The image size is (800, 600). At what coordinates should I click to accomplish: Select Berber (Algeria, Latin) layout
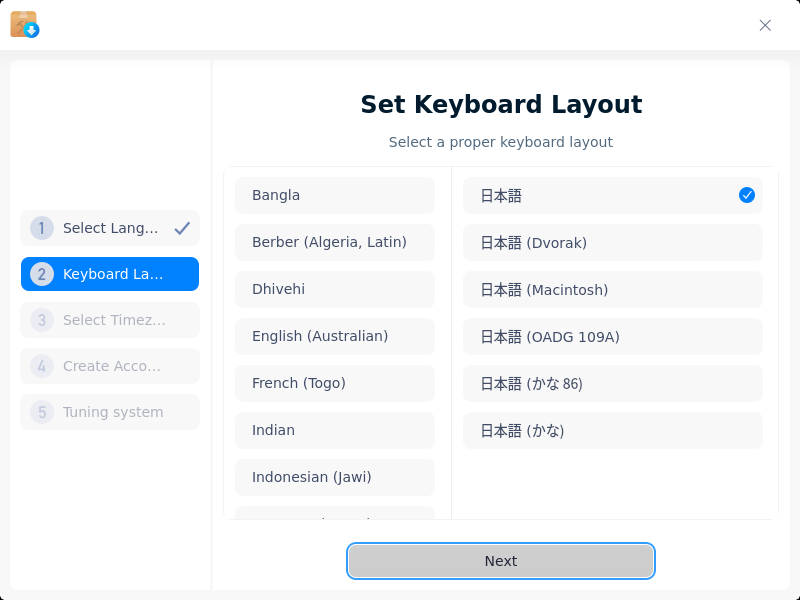coord(335,242)
